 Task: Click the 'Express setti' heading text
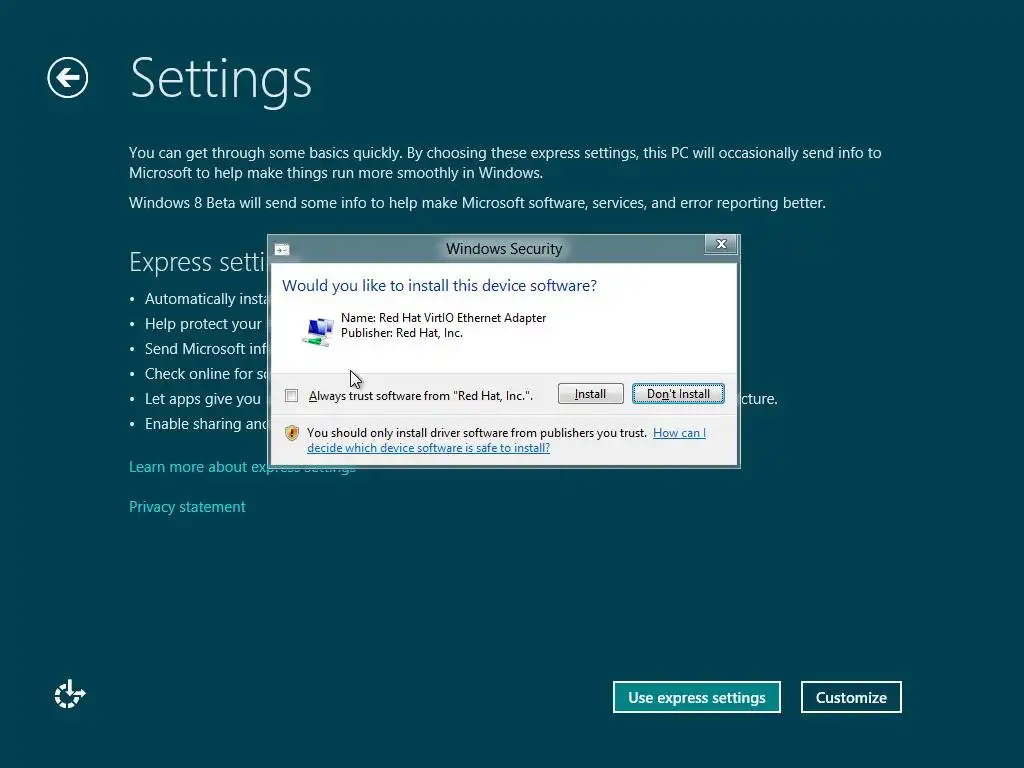pos(197,263)
